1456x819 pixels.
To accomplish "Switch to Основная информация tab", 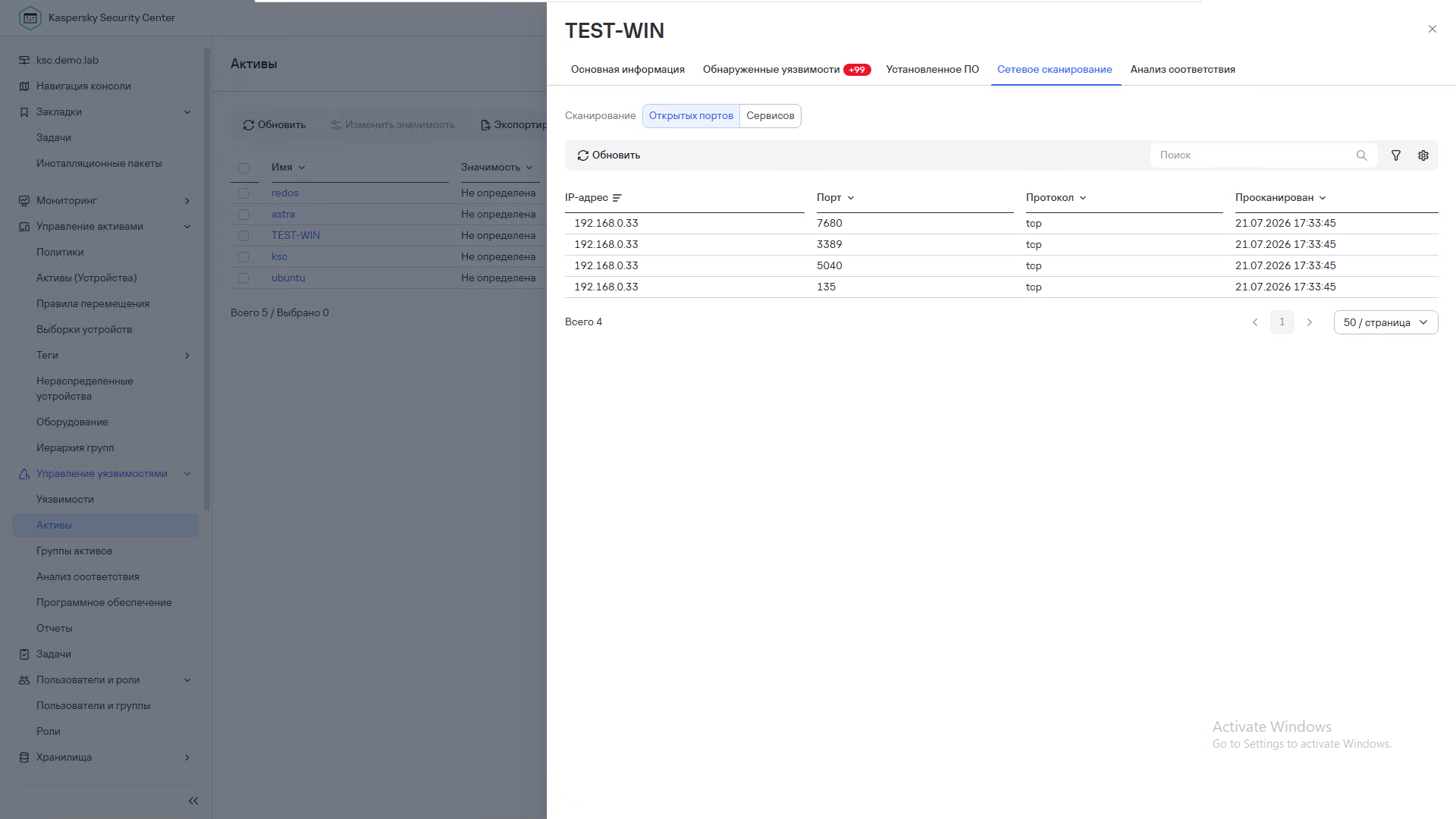I will click(628, 70).
